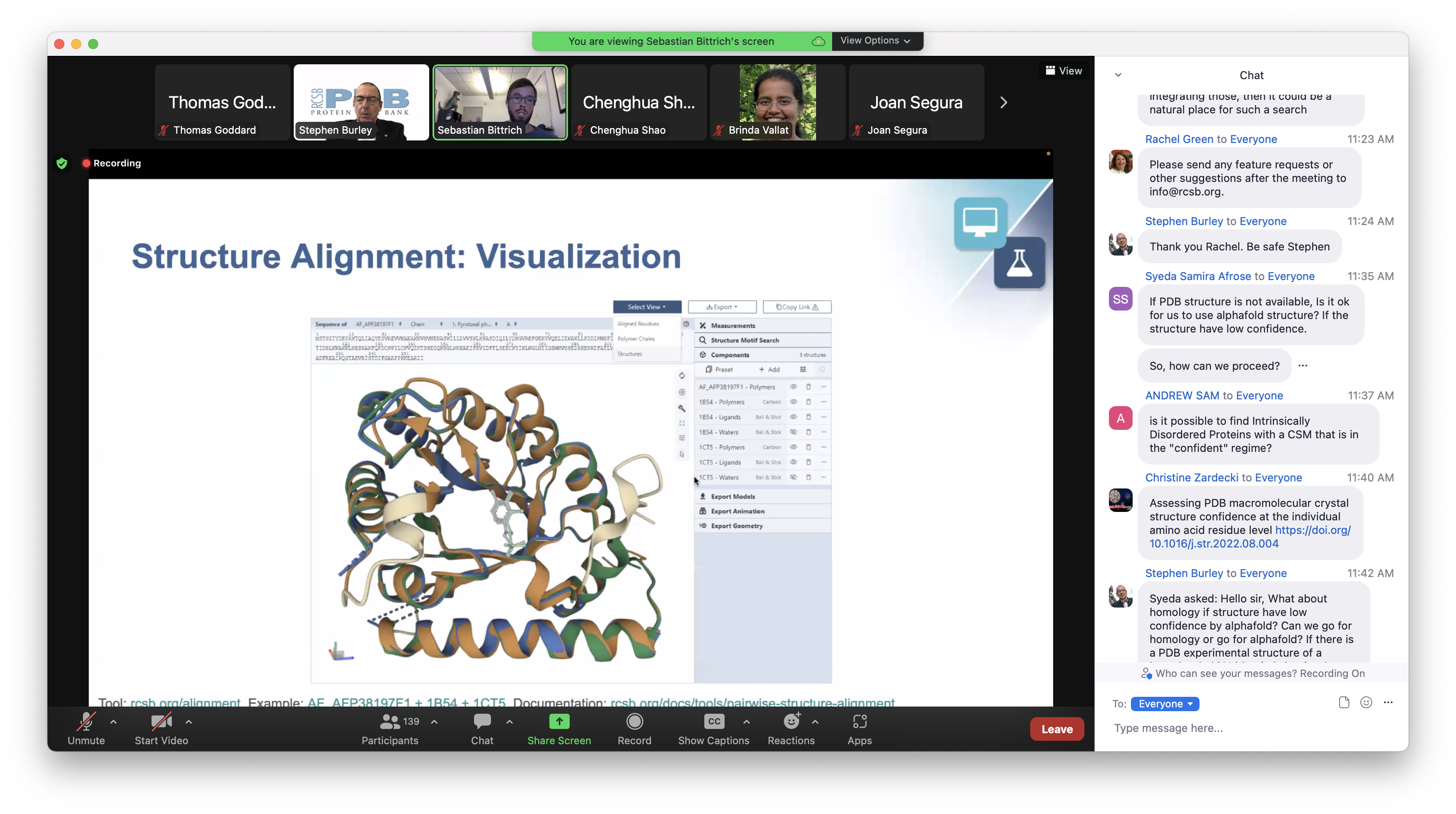Expand the arrow next to Unmute

113,721
